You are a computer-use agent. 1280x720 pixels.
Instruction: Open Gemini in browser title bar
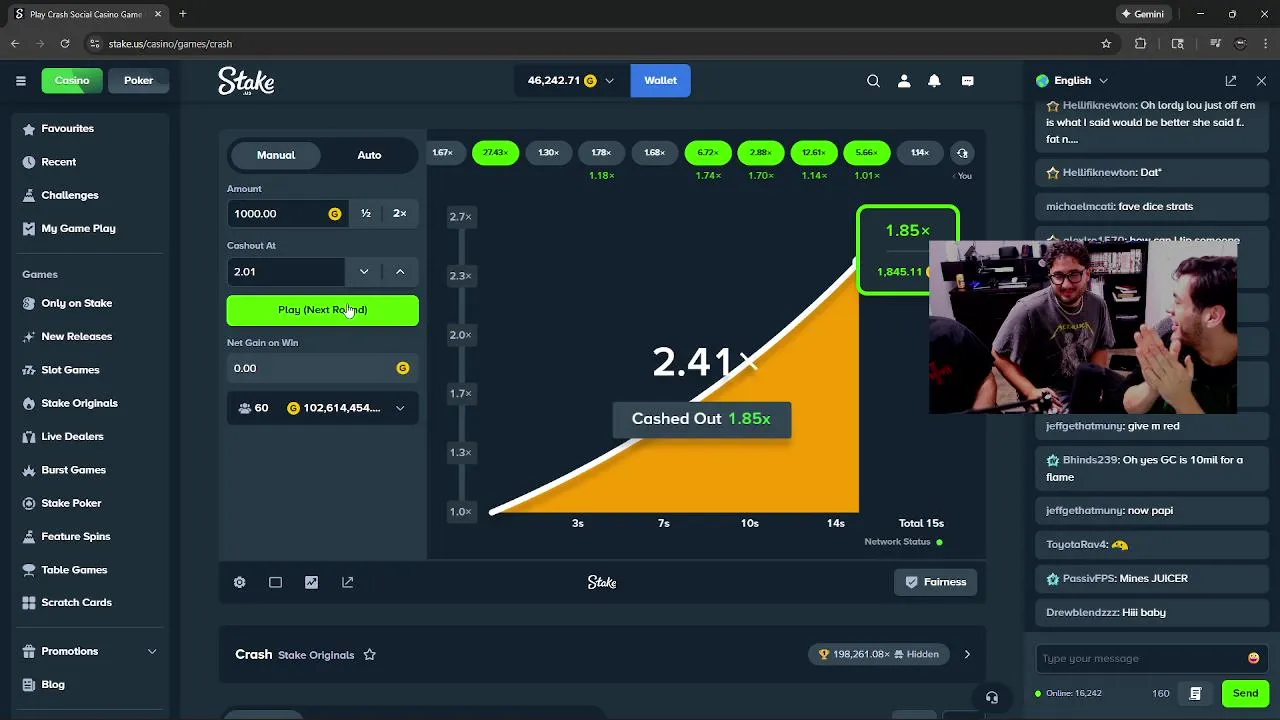[1142, 14]
